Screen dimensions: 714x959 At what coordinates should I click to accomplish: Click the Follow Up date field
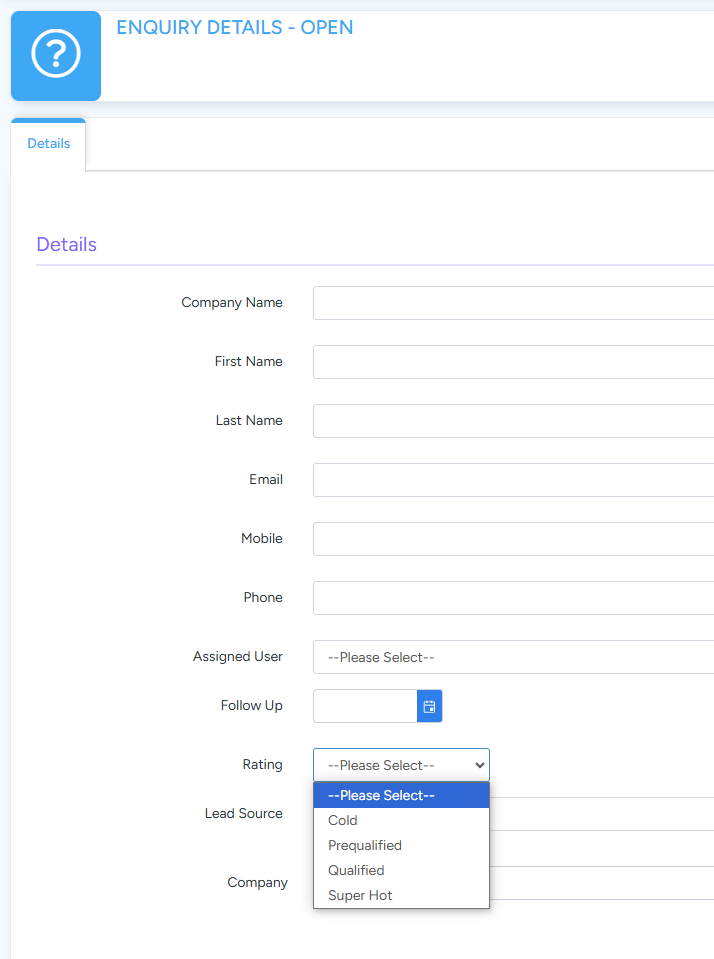click(365, 706)
